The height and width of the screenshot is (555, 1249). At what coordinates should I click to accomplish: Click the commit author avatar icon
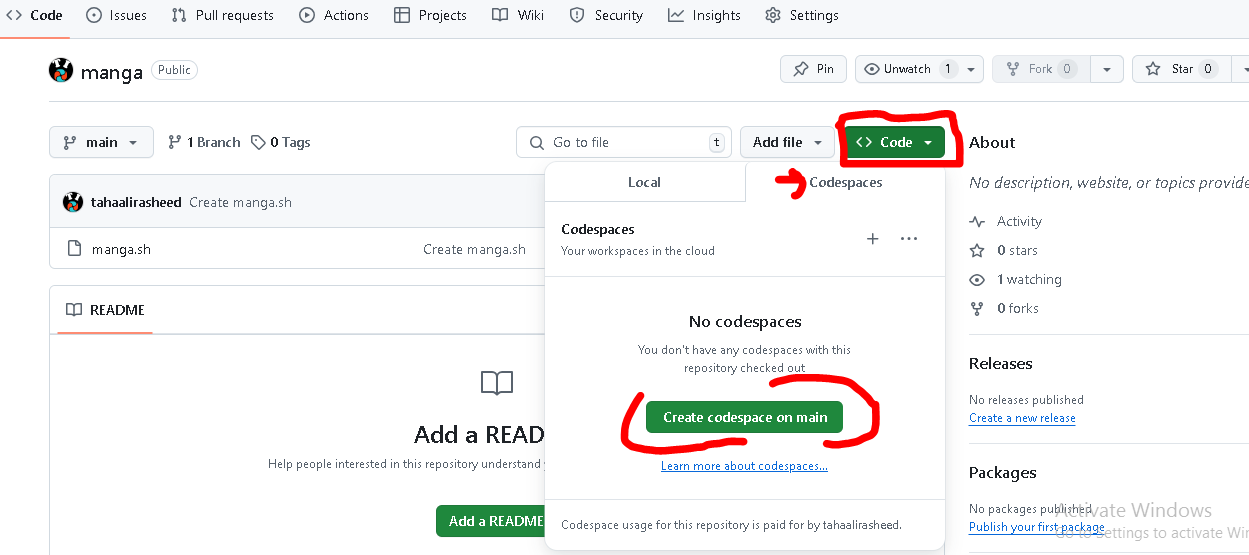click(x=73, y=202)
